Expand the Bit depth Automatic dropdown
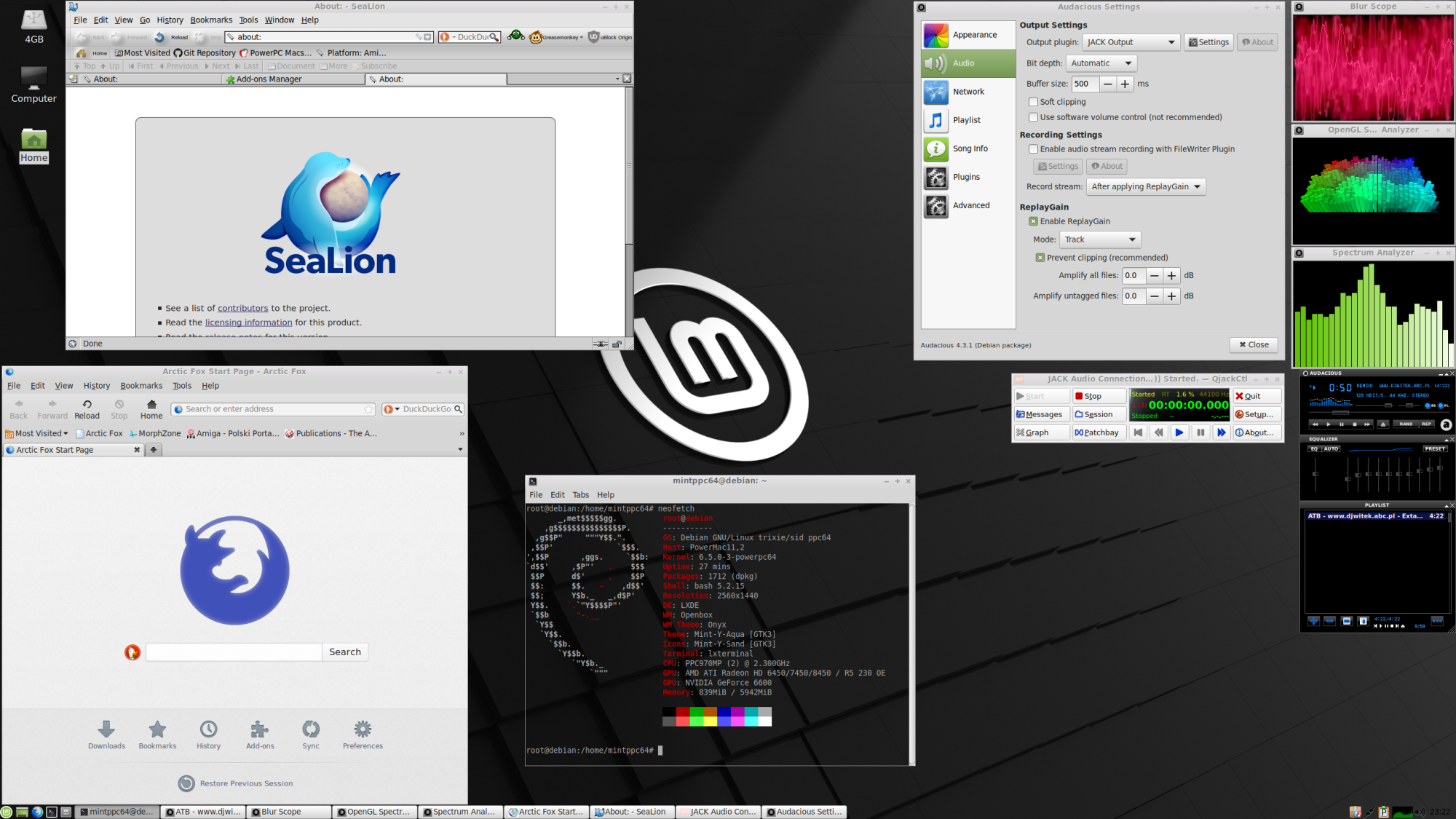 point(1101,63)
